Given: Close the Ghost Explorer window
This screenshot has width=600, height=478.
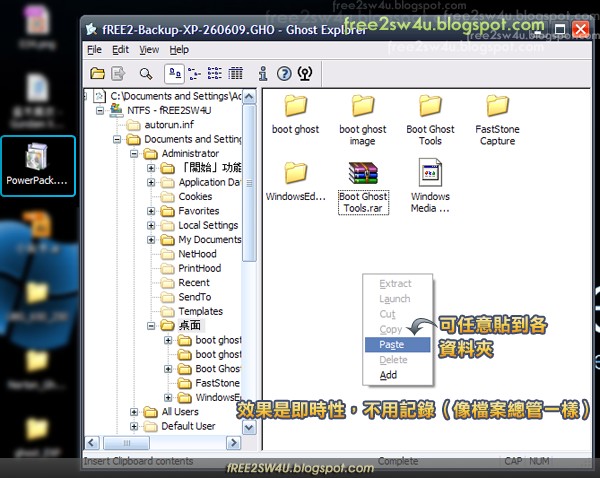Looking at the screenshot, I should (x=580, y=29).
